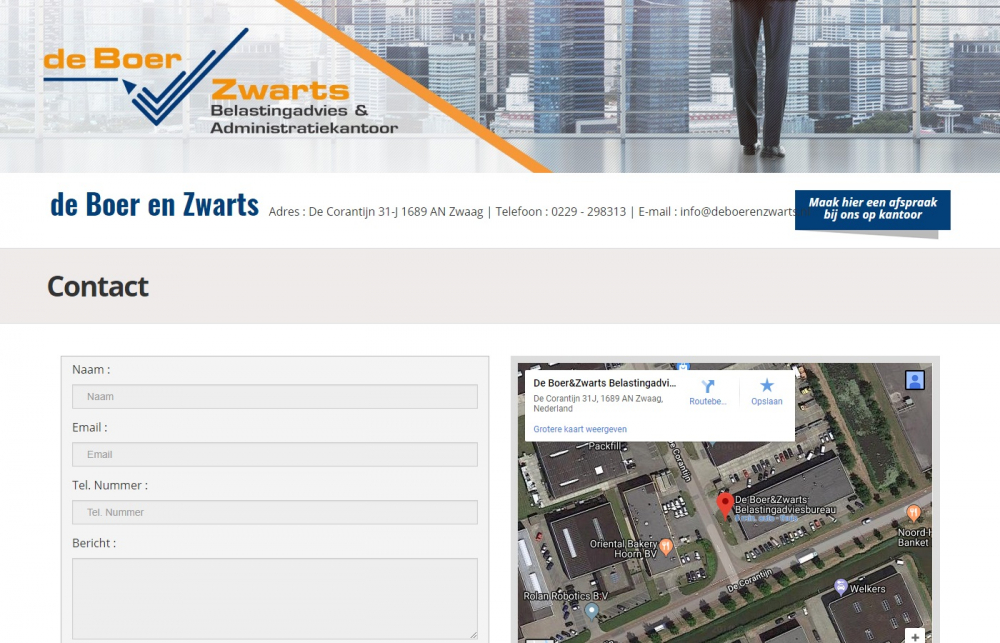This screenshot has height=643, width=1000.
Task: Click the de Boer Zwarts logo
Action: 221,80
